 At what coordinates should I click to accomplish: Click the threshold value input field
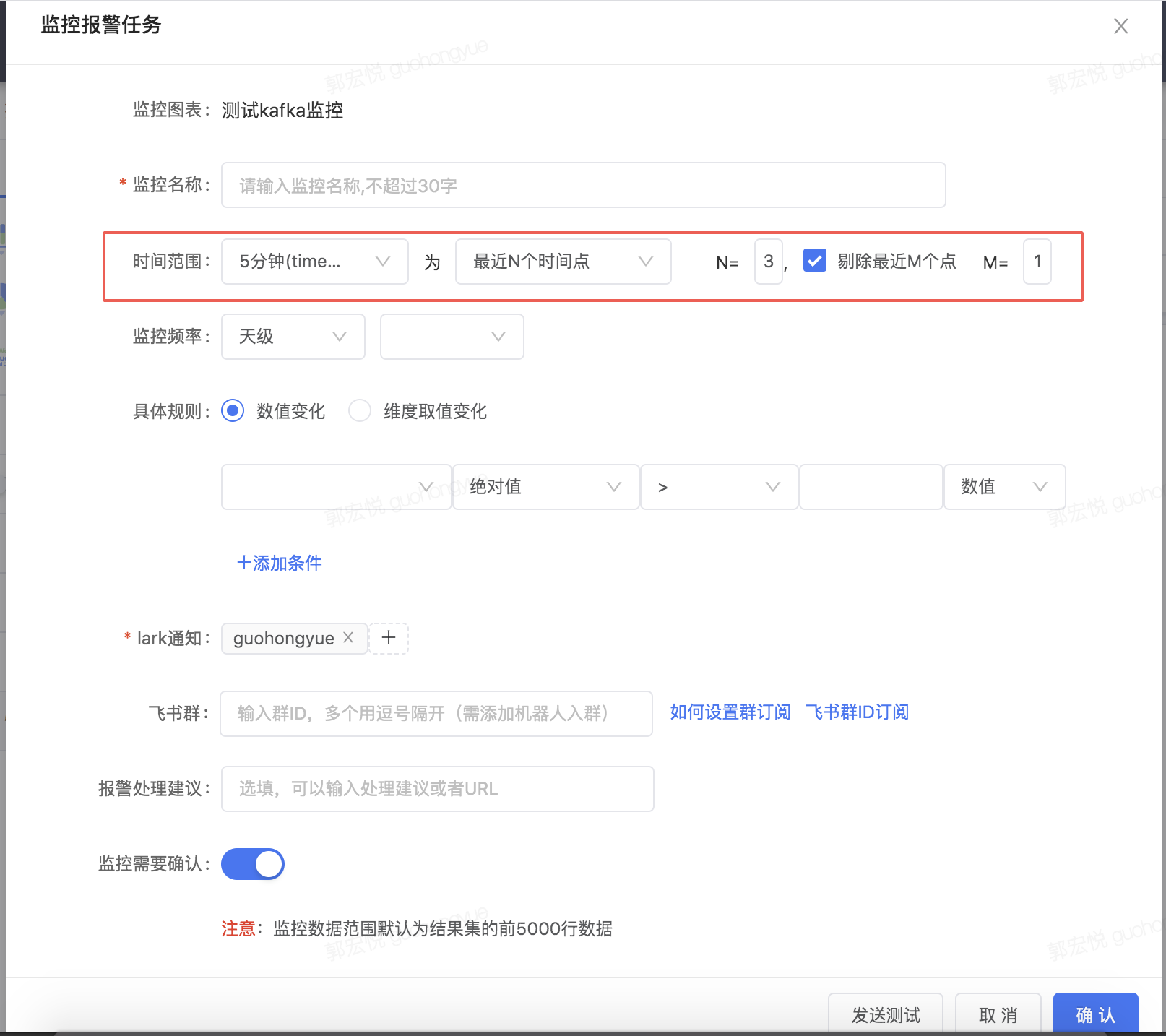(x=871, y=487)
